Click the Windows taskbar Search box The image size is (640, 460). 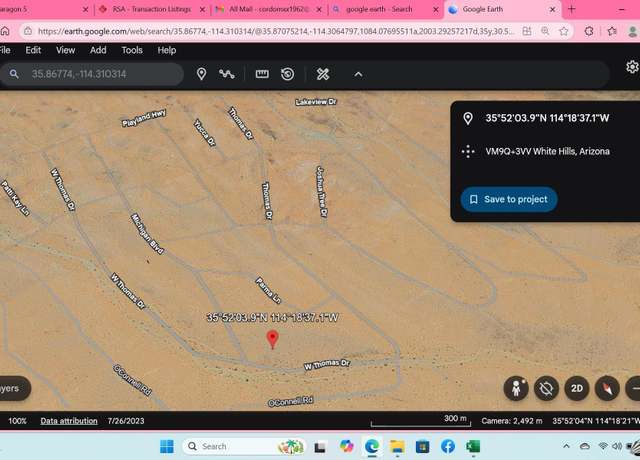tap(244, 447)
